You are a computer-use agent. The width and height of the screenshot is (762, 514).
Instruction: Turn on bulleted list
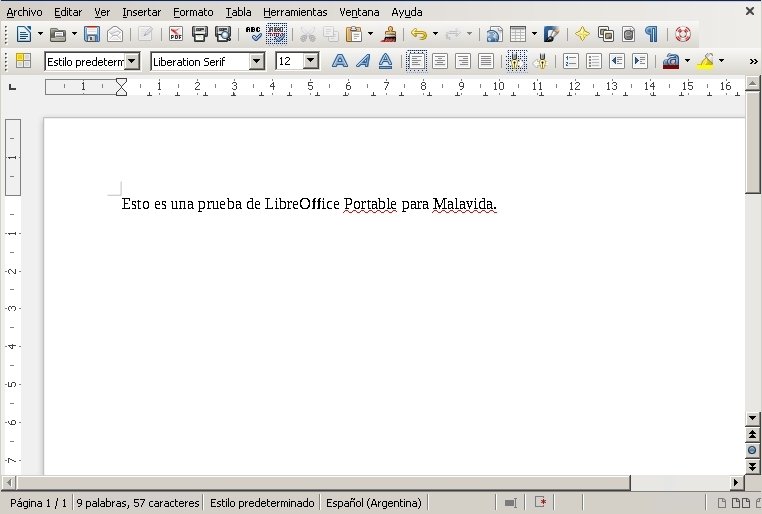(594, 61)
